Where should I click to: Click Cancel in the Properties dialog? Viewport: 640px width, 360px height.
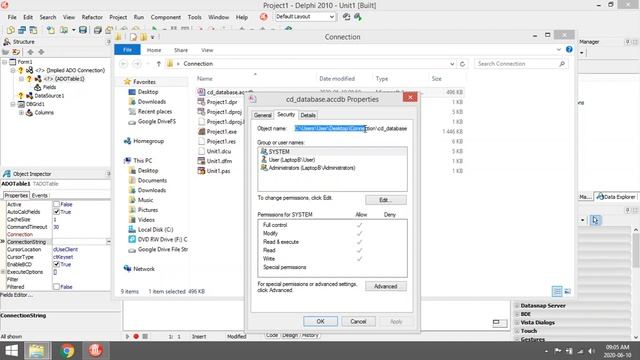(x=358, y=321)
